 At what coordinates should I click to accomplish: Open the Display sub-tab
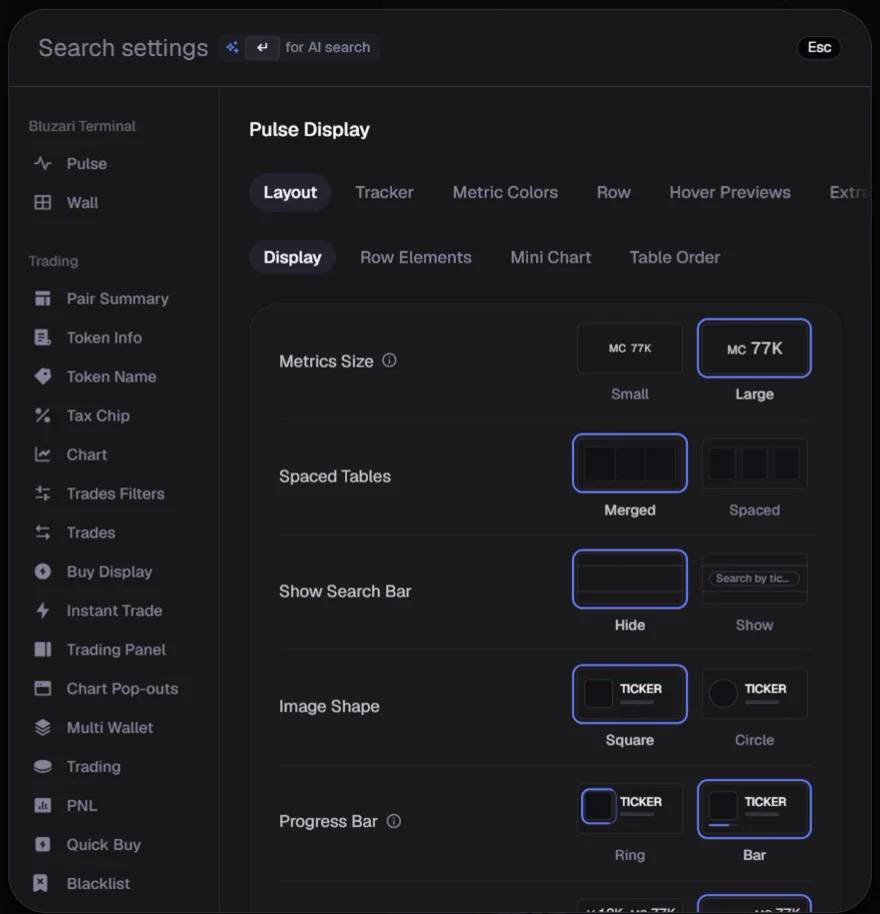point(293,257)
